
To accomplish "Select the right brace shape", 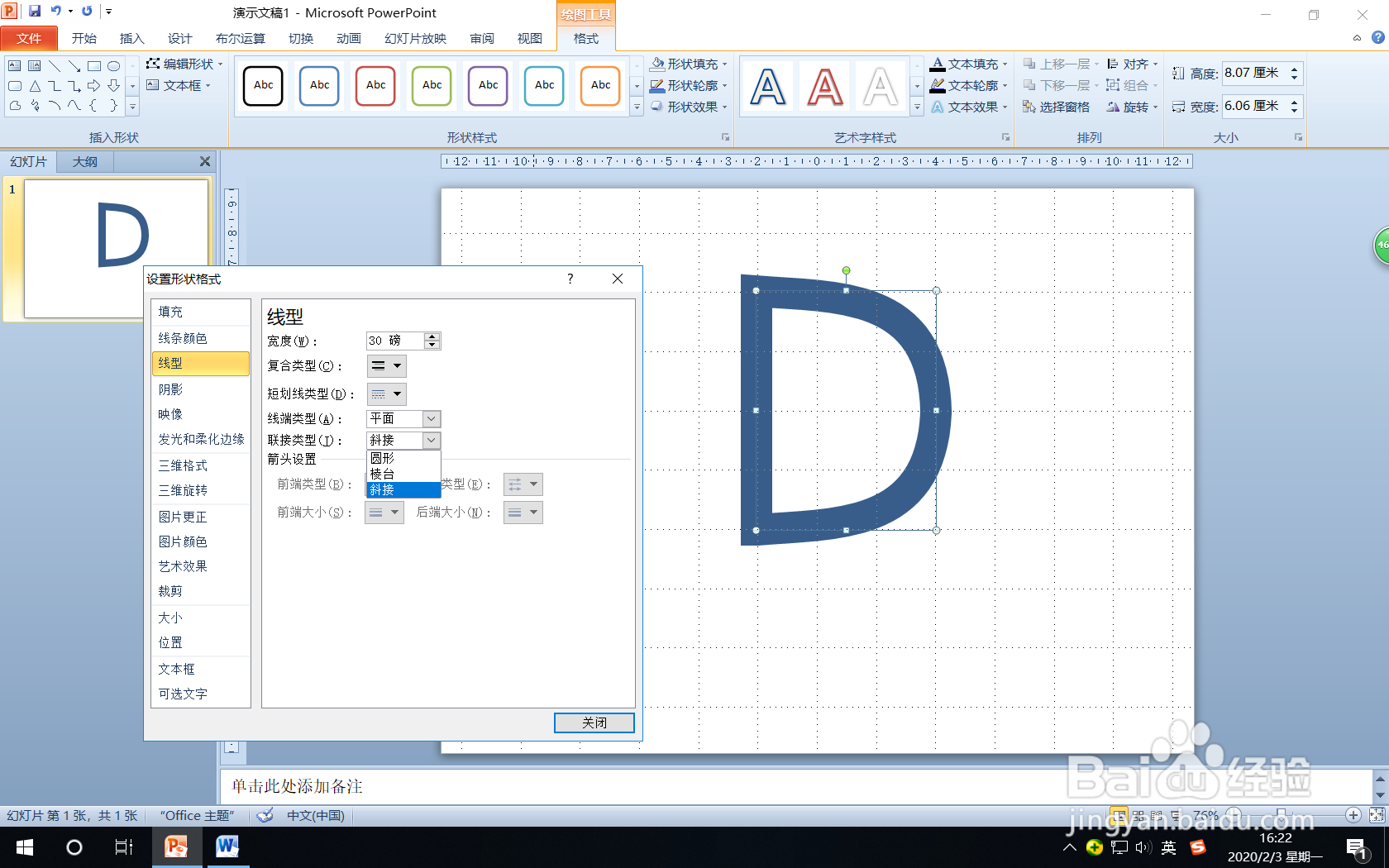I will tap(114, 105).
